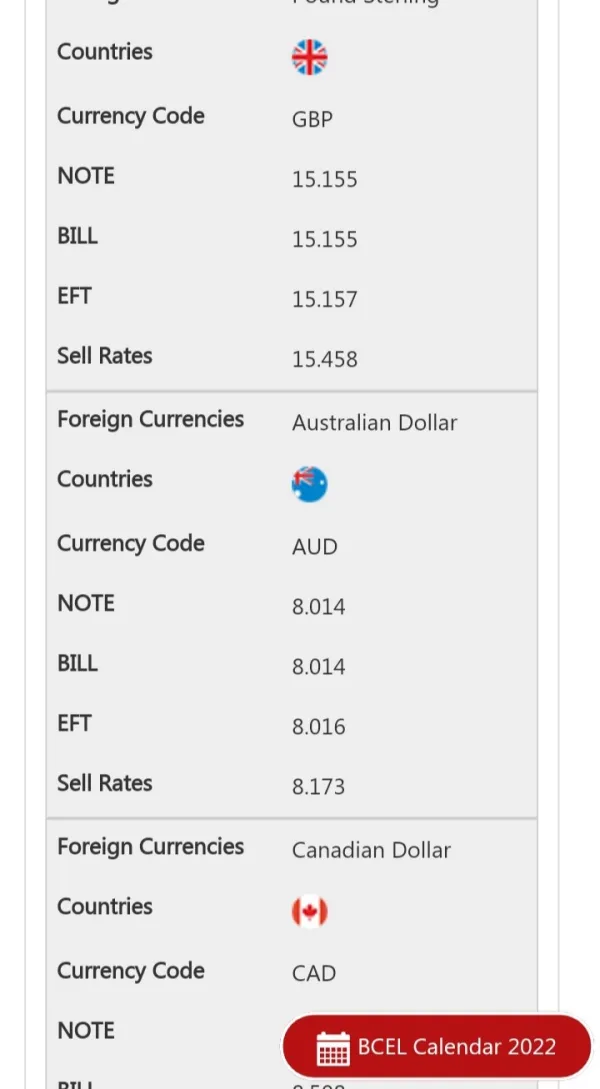Click the calendar icon in red button
Screen dimensions: 600x1089
pos(333,1048)
